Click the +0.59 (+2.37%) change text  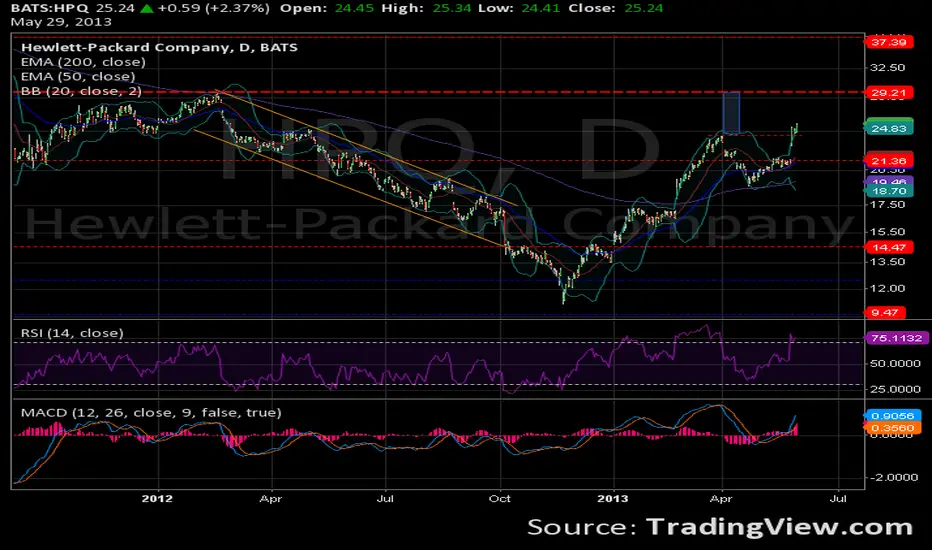(x=213, y=8)
